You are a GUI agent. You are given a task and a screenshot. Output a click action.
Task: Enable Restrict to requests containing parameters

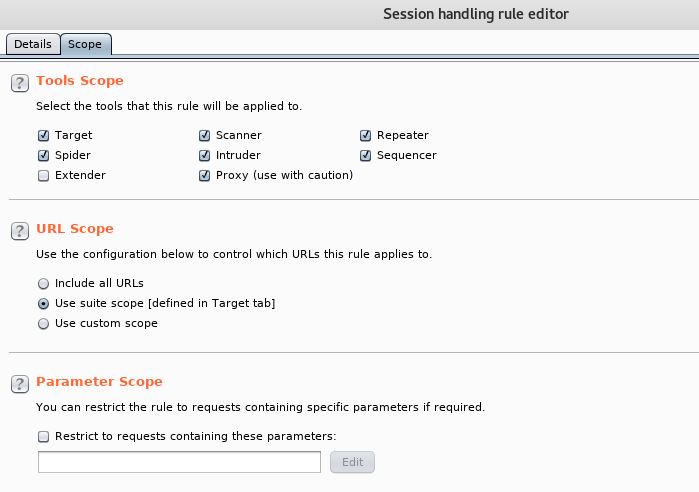43,436
